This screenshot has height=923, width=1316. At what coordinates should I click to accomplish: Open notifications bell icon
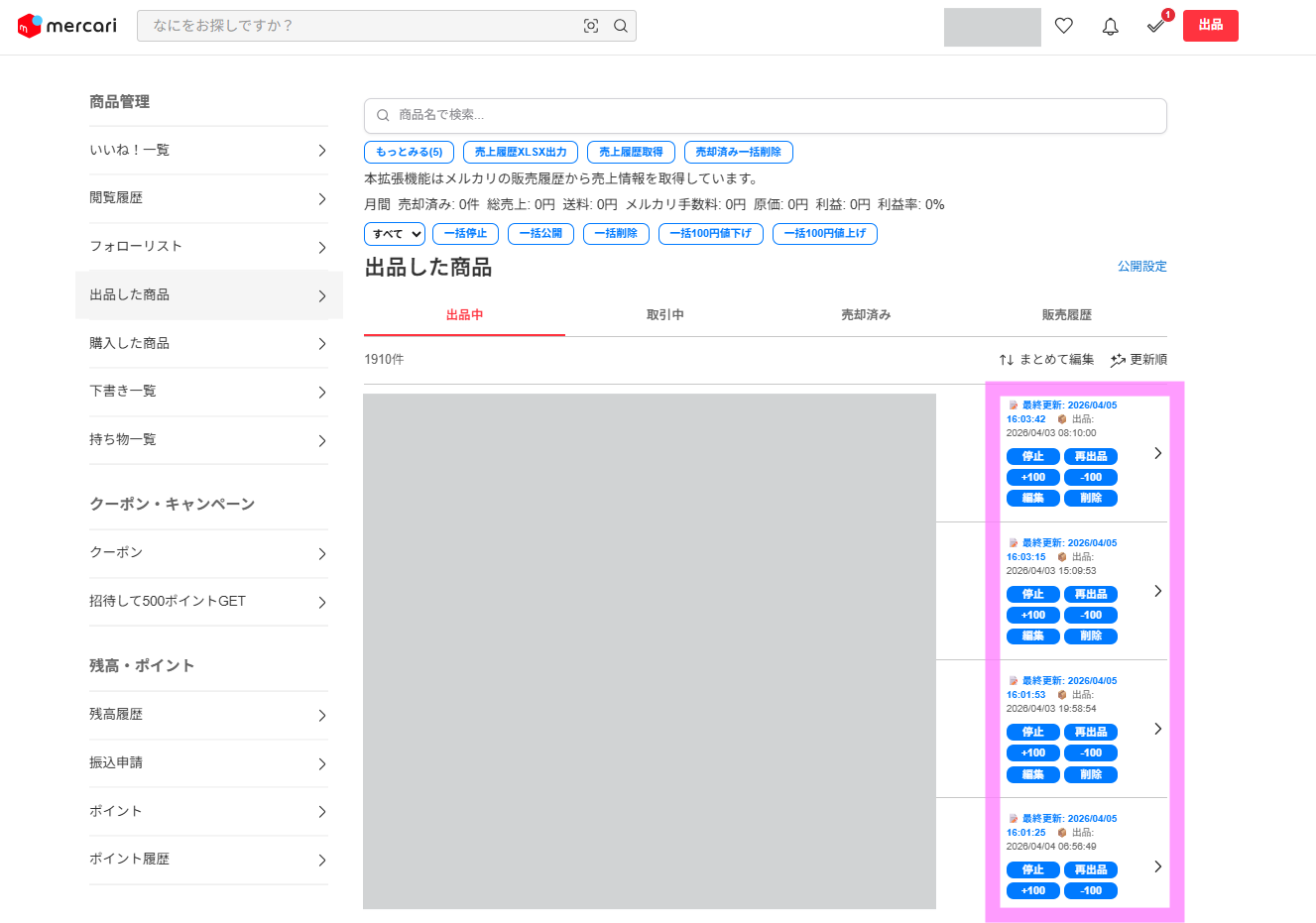click(x=1111, y=26)
